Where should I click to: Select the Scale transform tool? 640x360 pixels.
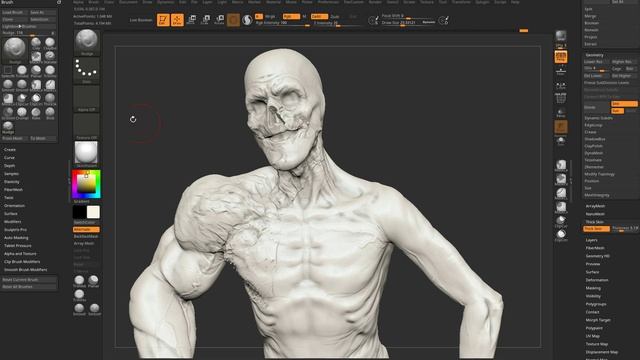click(205, 20)
